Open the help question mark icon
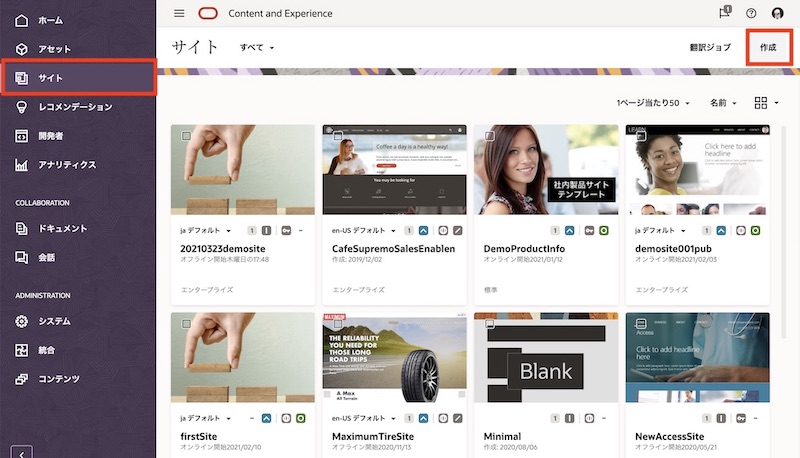The width and height of the screenshot is (800, 458). [751, 13]
